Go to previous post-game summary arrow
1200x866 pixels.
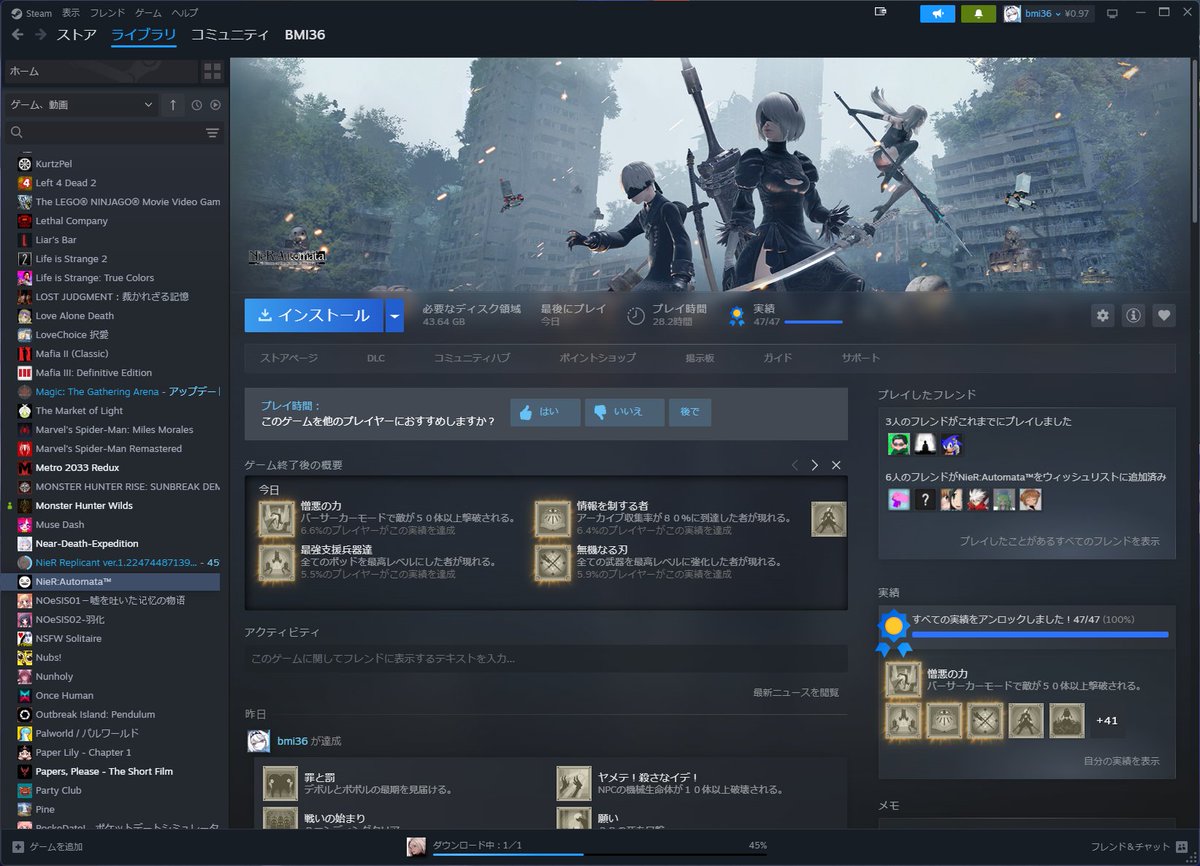pyautogui.click(x=795, y=465)
